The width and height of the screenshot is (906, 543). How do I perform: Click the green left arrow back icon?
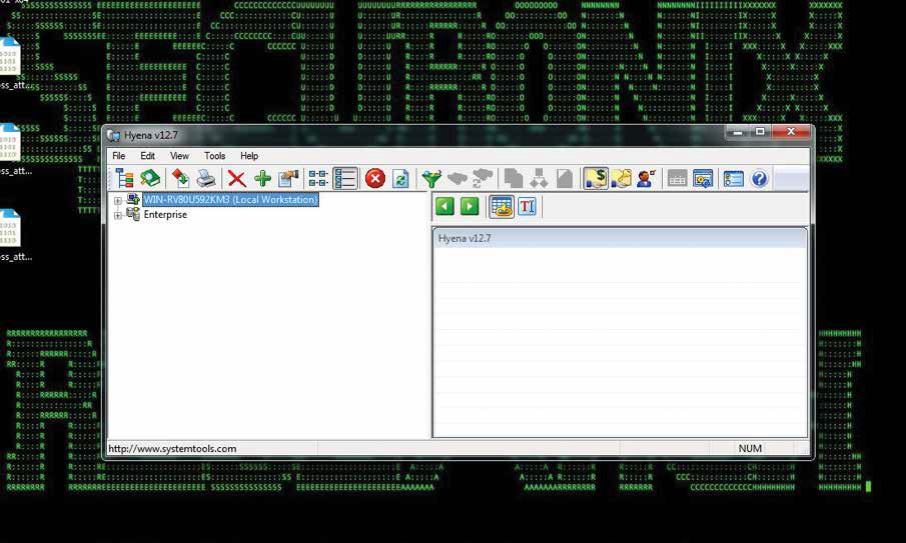click(x=445, y=206)
